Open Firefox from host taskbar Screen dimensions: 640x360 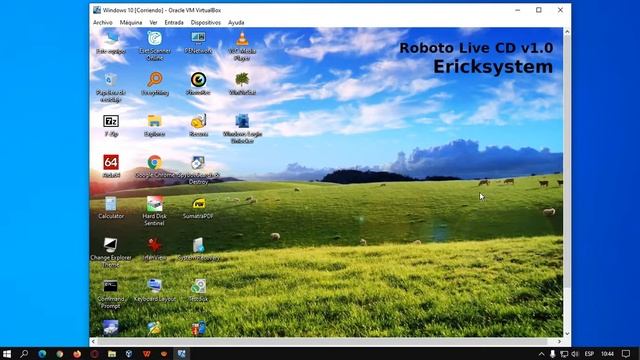(x=77, y=353)
